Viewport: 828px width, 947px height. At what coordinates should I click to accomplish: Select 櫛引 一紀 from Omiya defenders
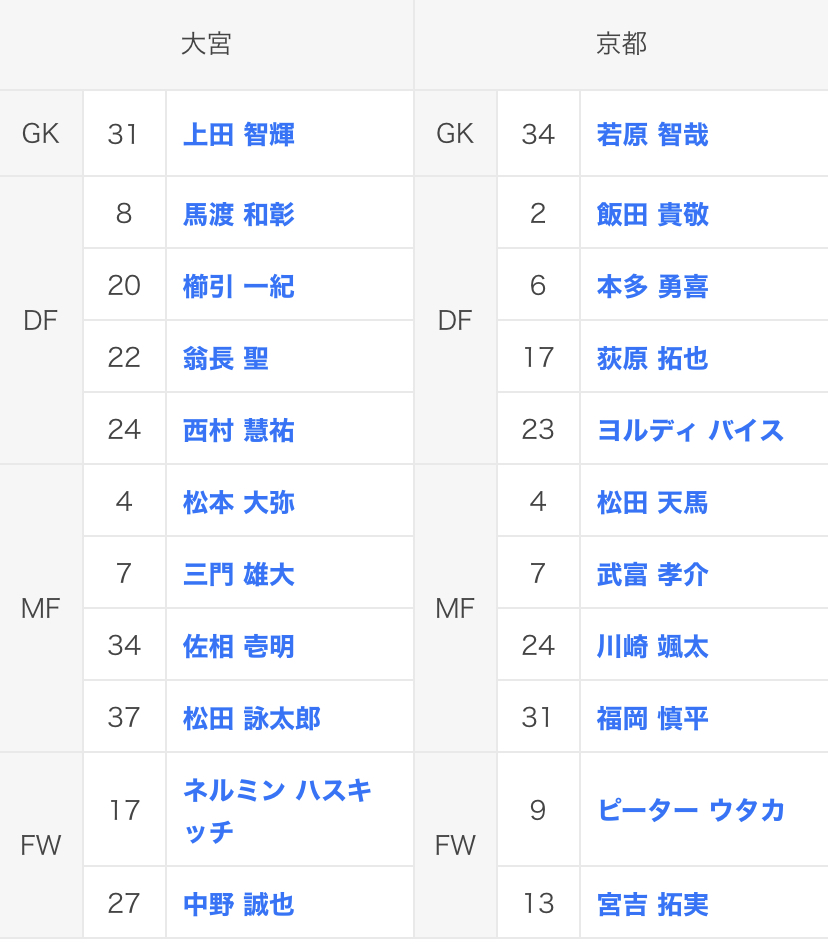[238, 286]
